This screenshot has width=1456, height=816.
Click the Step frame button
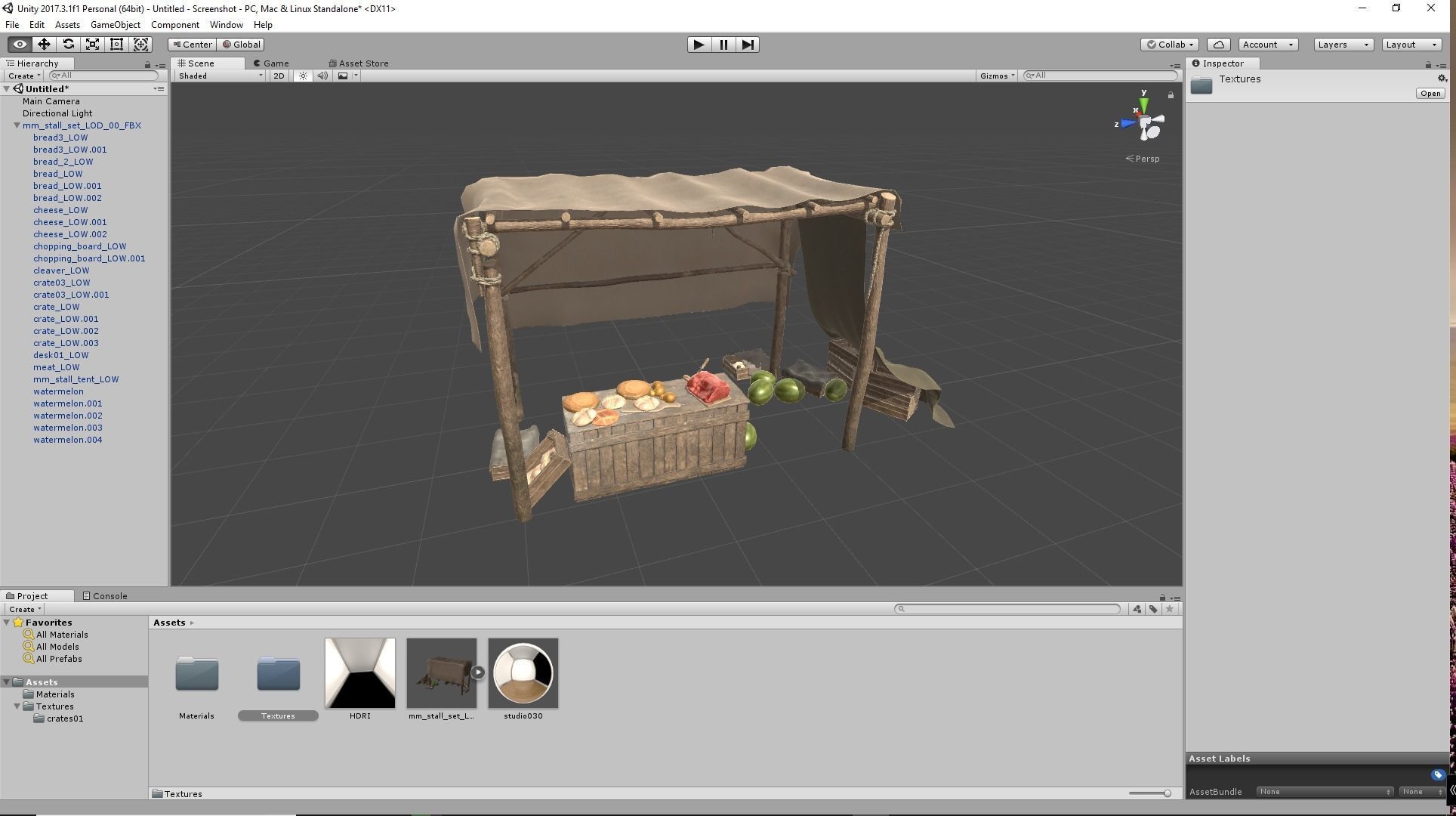[x=747, y=45]
